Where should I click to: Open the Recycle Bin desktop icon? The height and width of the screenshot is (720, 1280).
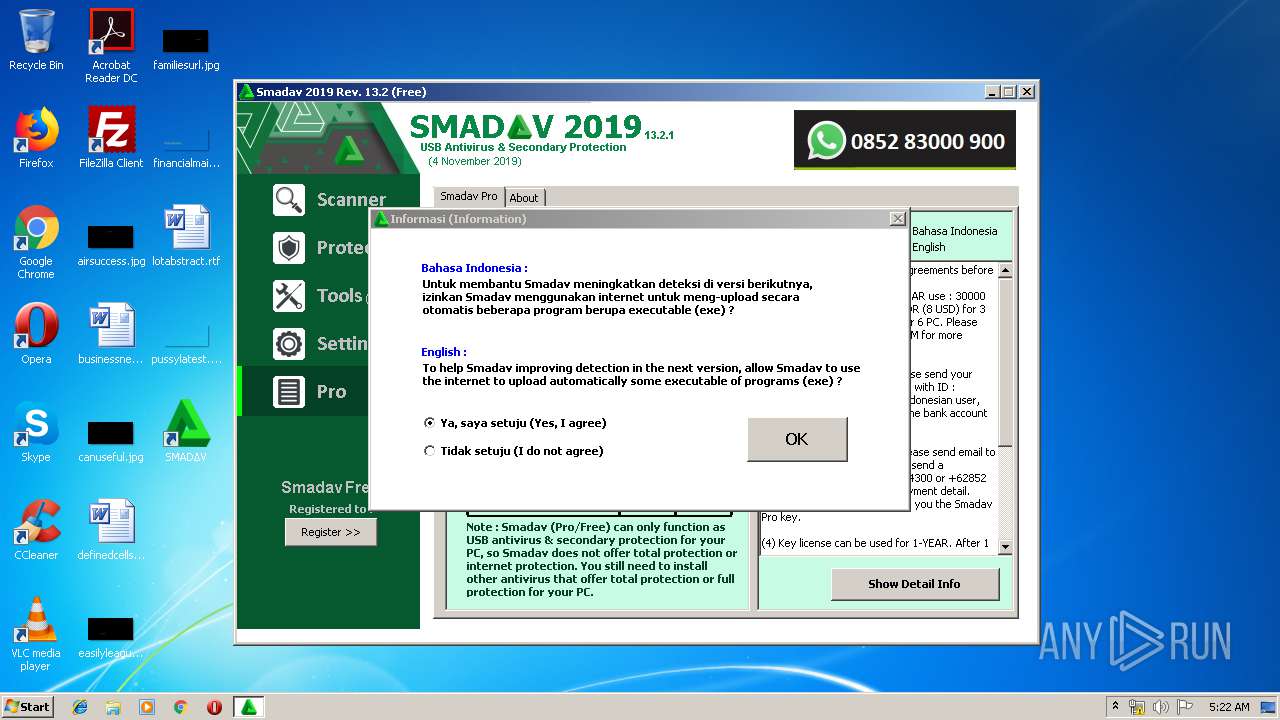tap(36, 40)
